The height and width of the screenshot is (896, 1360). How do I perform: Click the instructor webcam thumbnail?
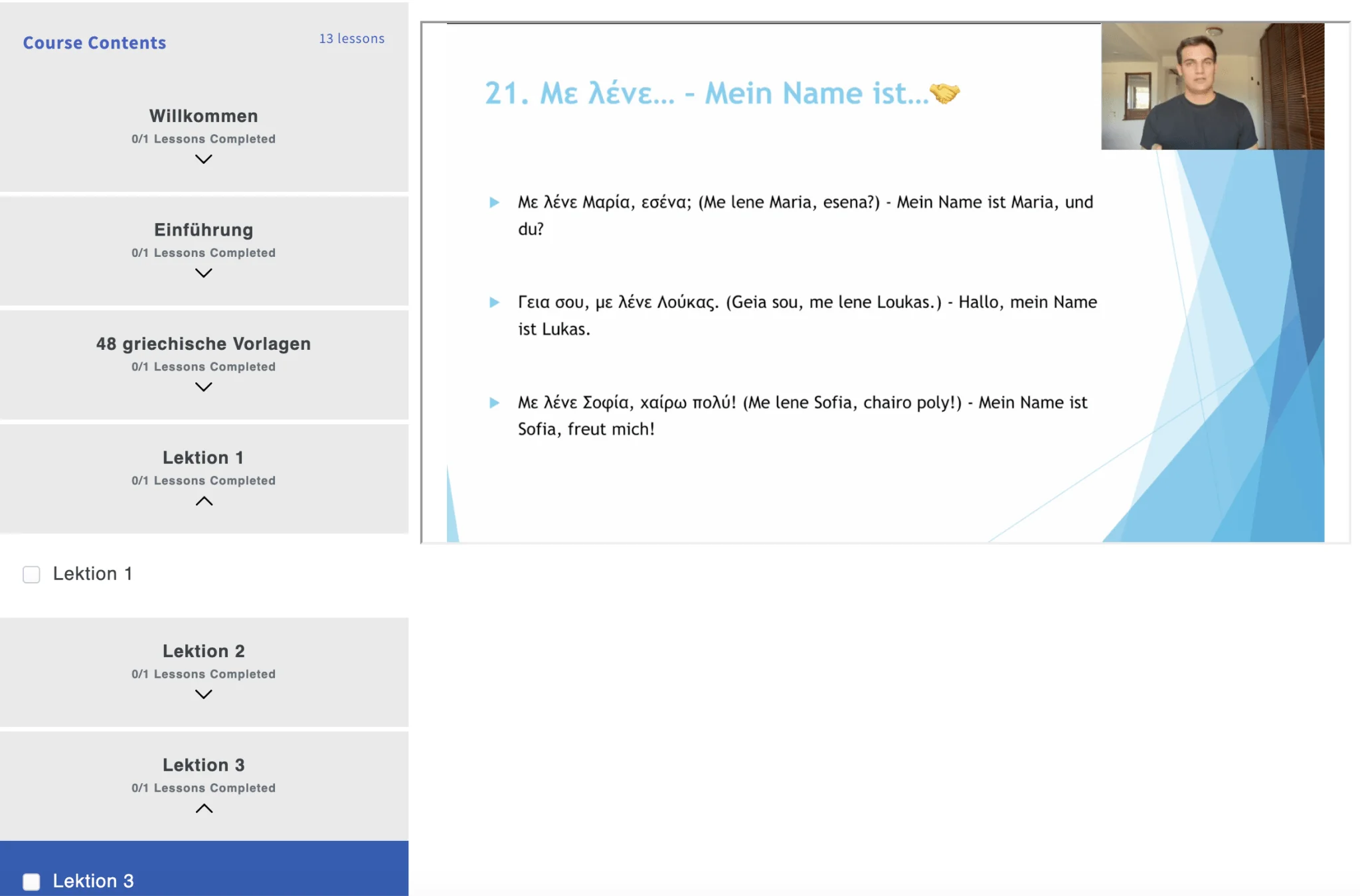(x=1212, y=86)
